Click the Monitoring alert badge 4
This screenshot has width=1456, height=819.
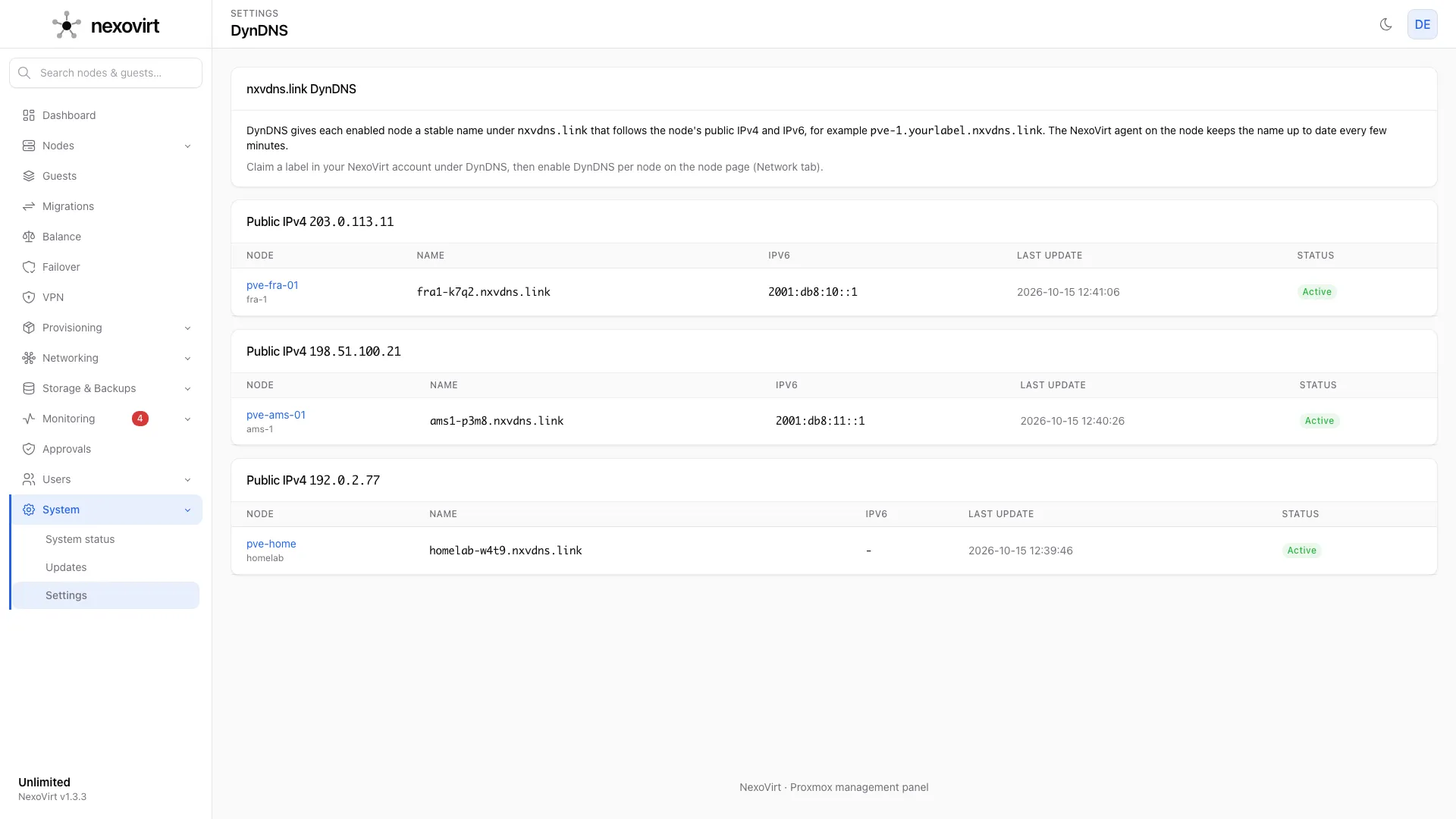[x=140, y=419]
